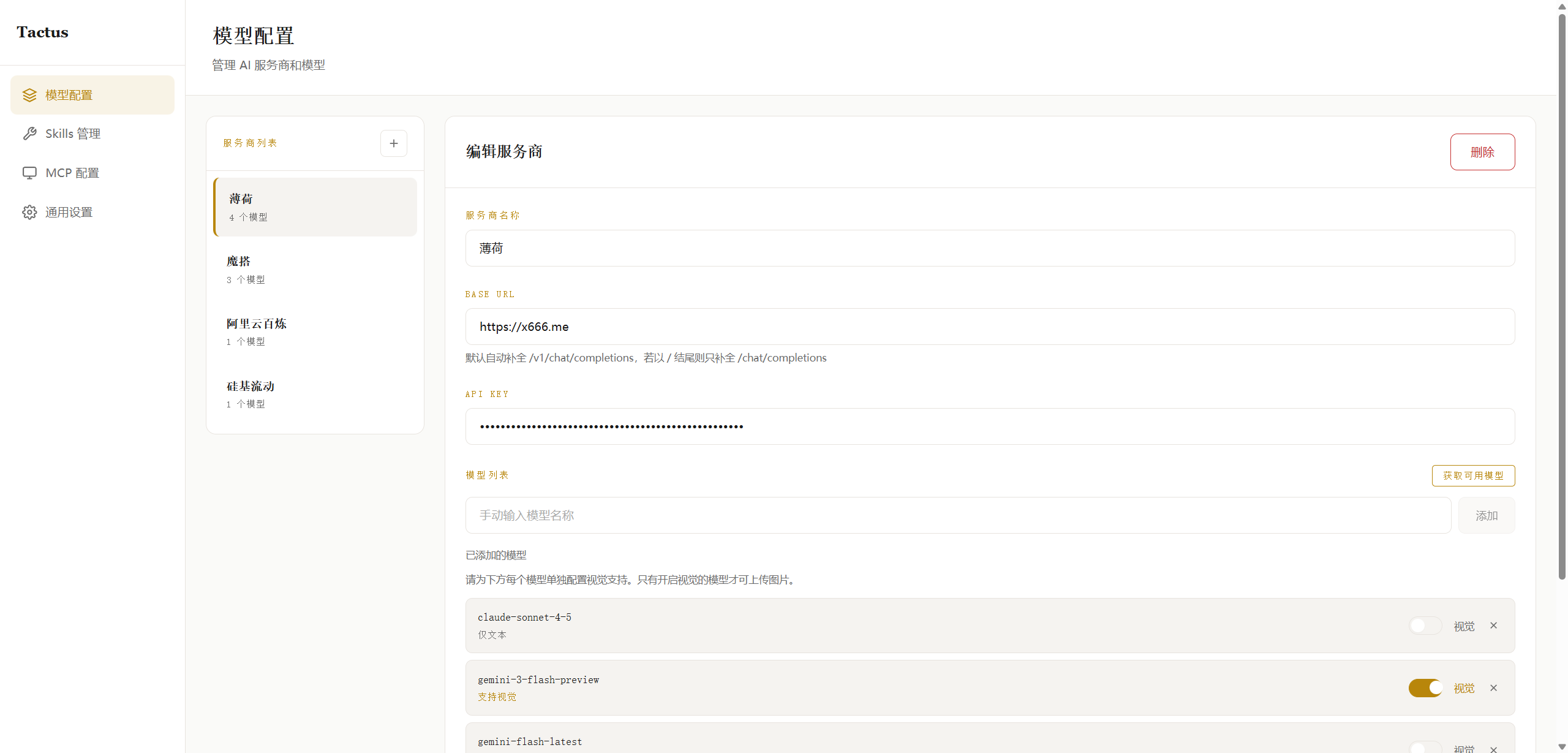Click the monitor icon beside MCP 配置

tap(29, 172)
